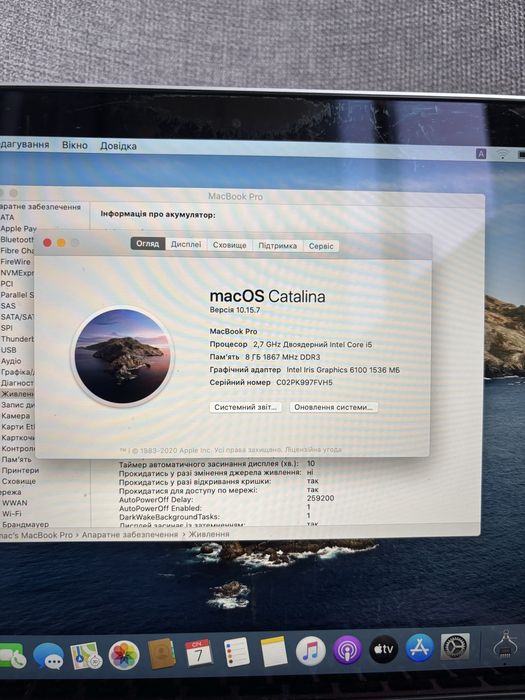The height and width of the screenshot is (700, 525).
Task: Click the macOS Catalina round logo image
Action: click(123, 356)
